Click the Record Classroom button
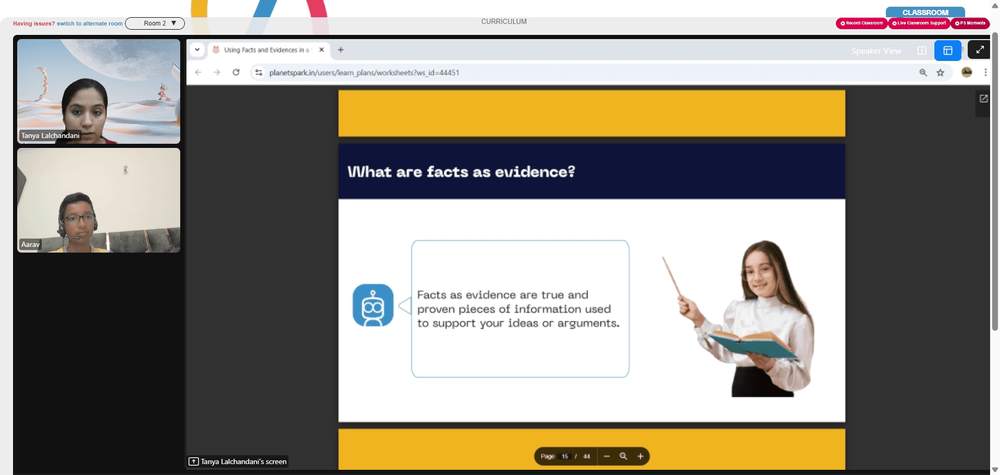The image size is (1000, 475). pos(862,24)
